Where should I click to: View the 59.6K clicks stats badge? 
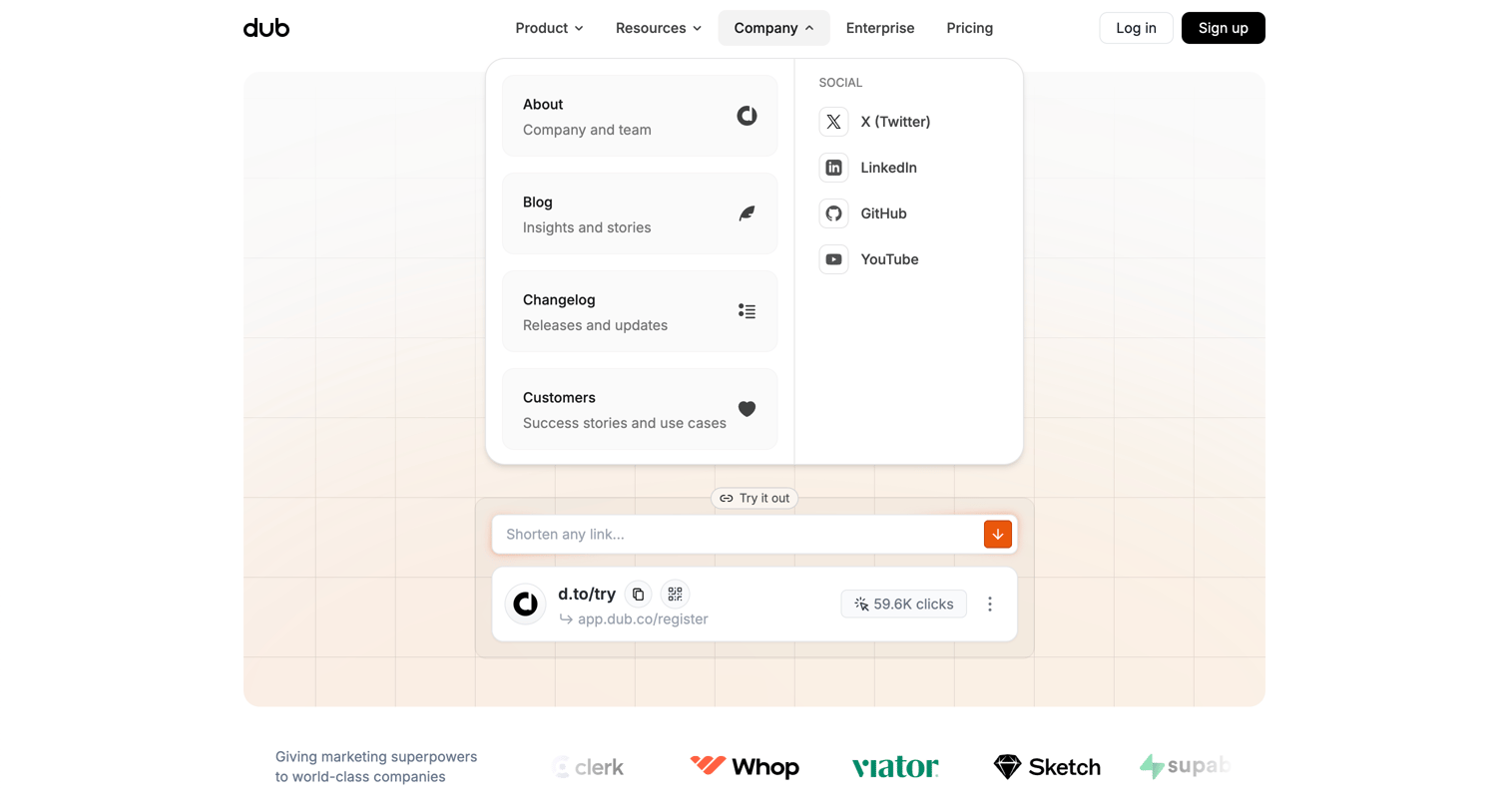(903, 605)
